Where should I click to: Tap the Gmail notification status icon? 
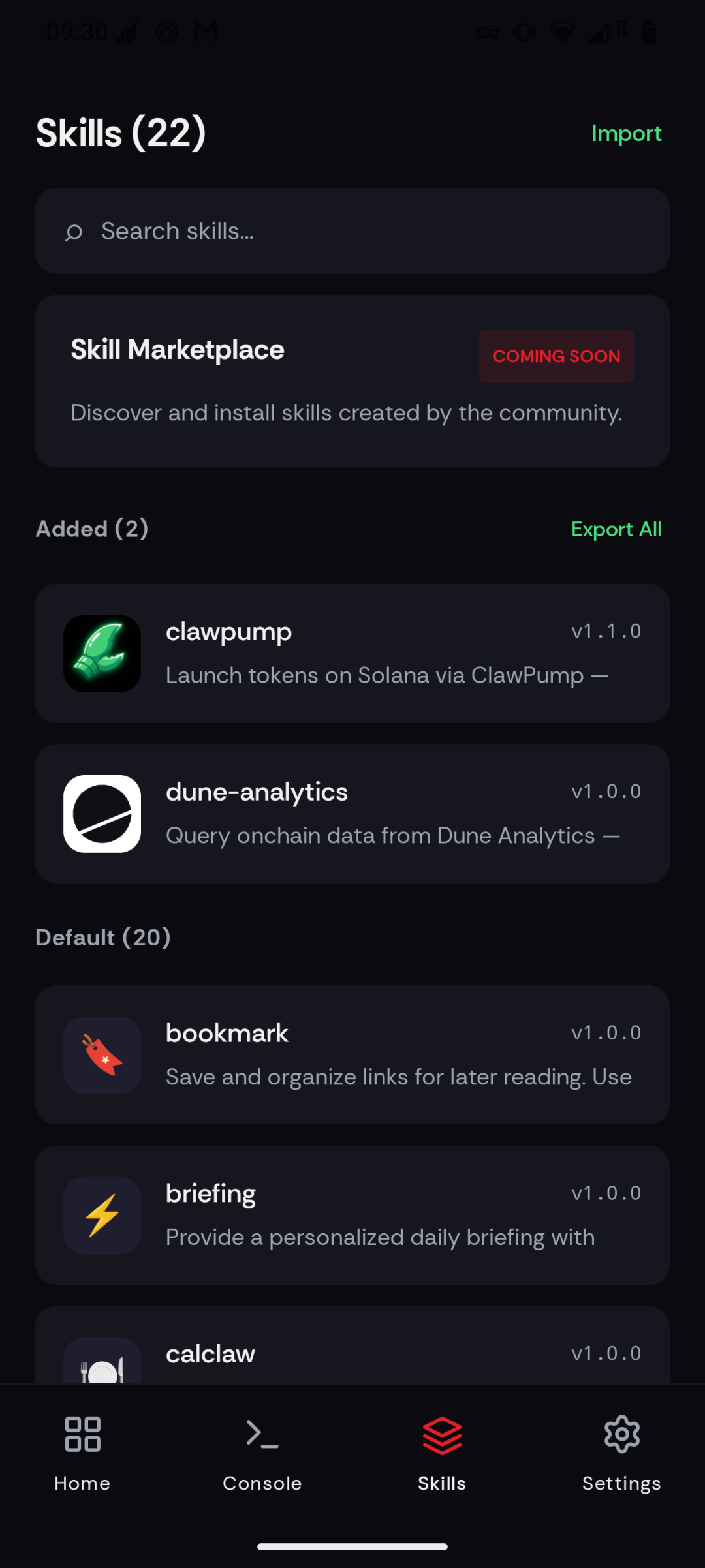tap(206, 31)
